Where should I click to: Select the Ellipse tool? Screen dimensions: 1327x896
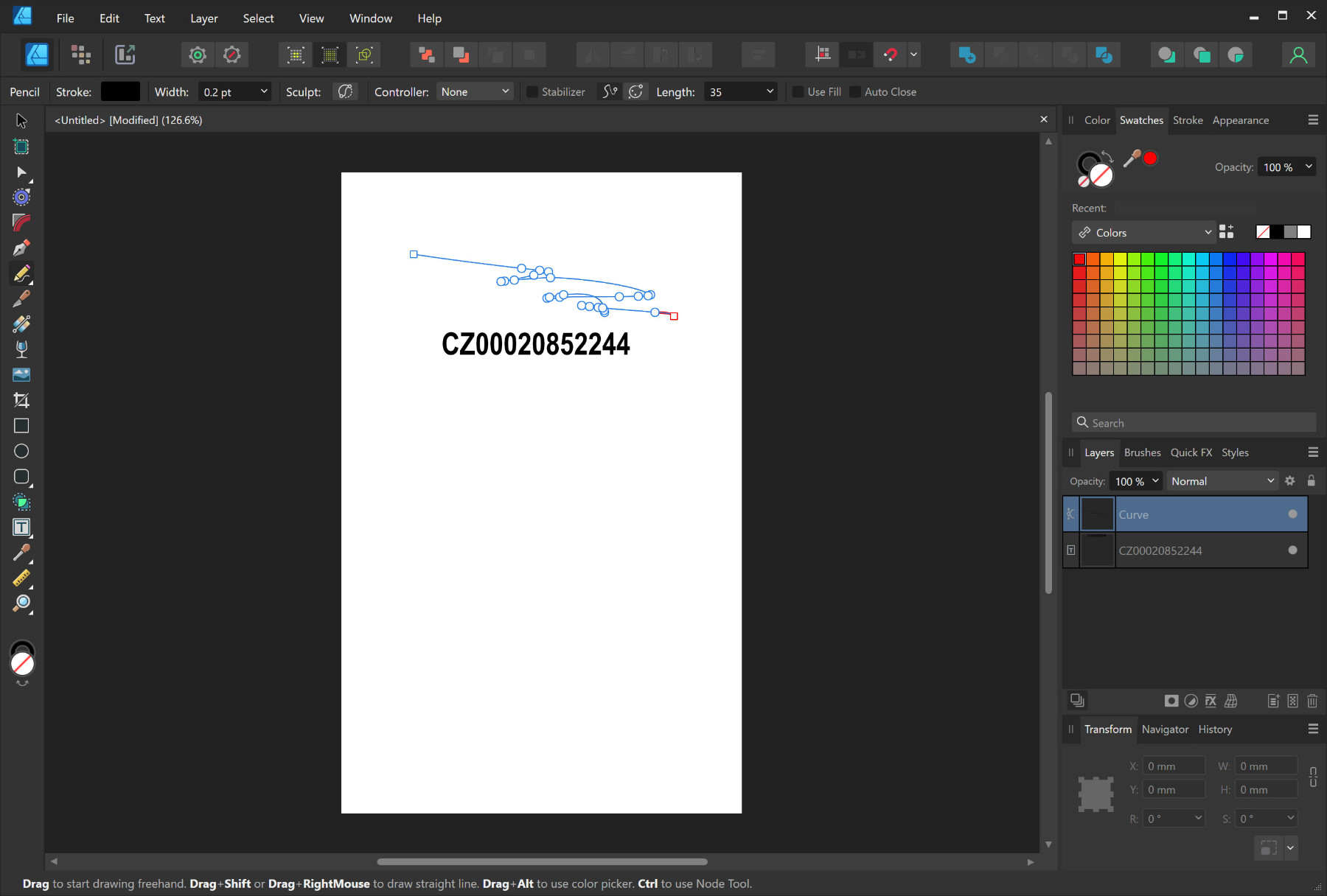click(21, 451)
